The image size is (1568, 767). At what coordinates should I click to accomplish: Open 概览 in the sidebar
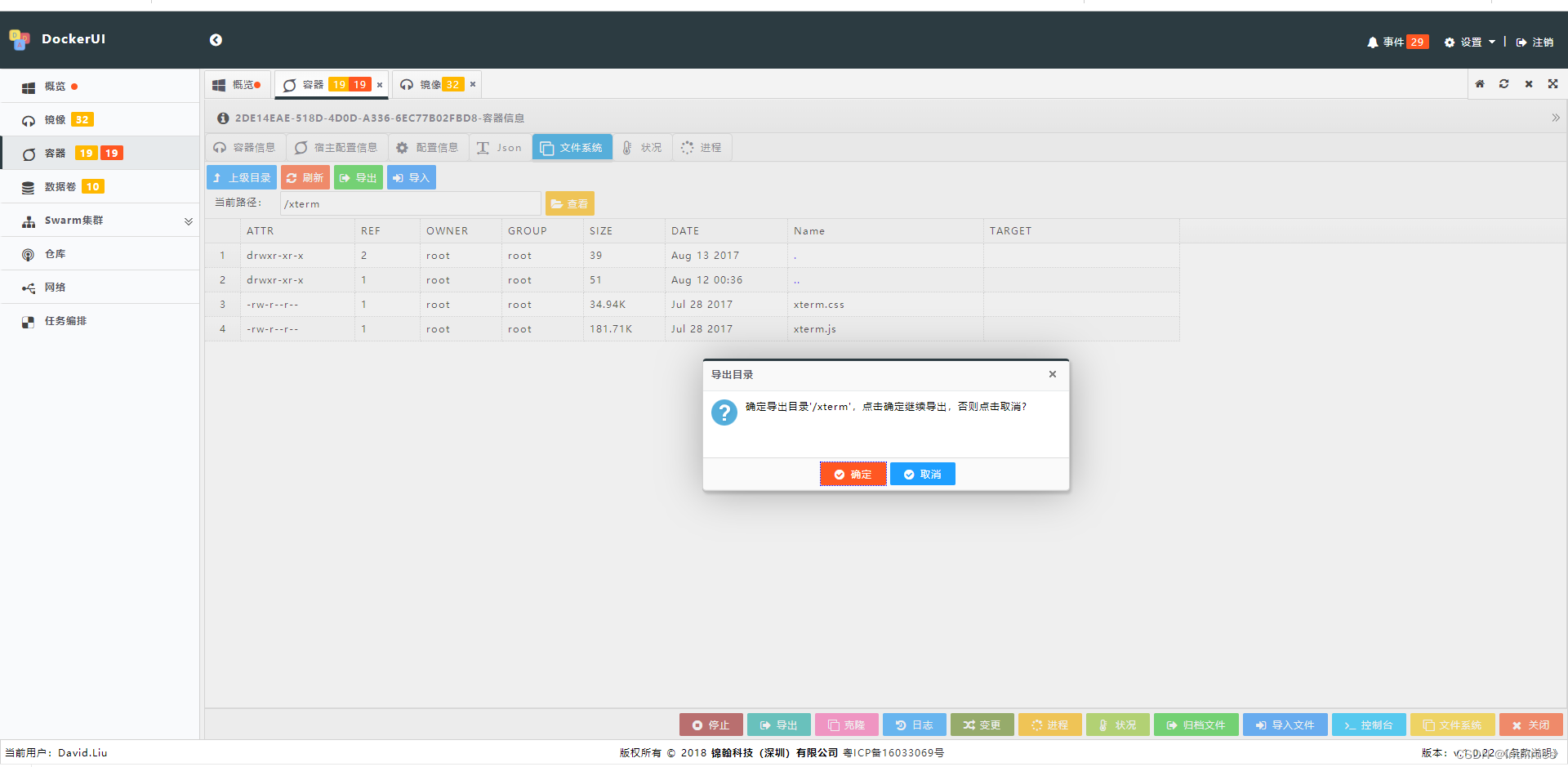[x=100, y=86]
